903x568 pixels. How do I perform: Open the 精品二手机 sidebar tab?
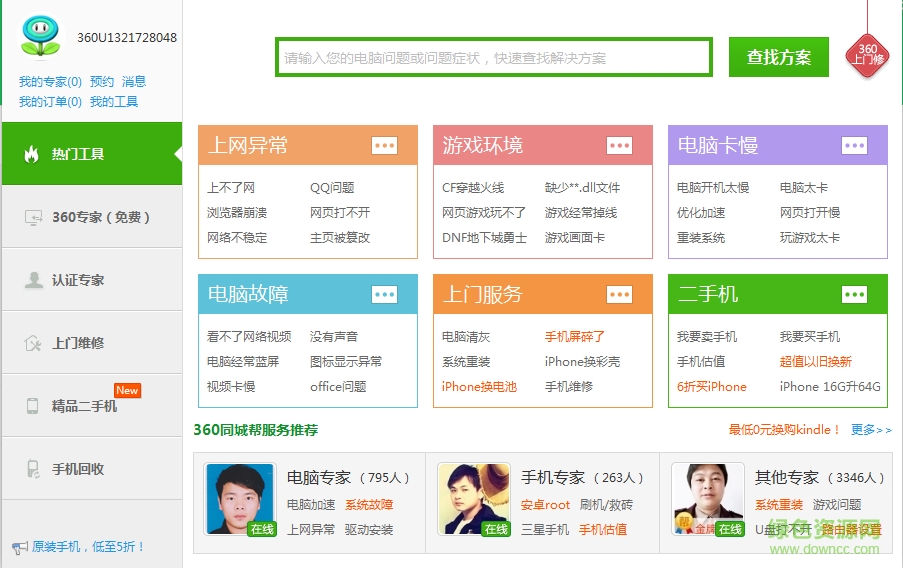[92, 406]
